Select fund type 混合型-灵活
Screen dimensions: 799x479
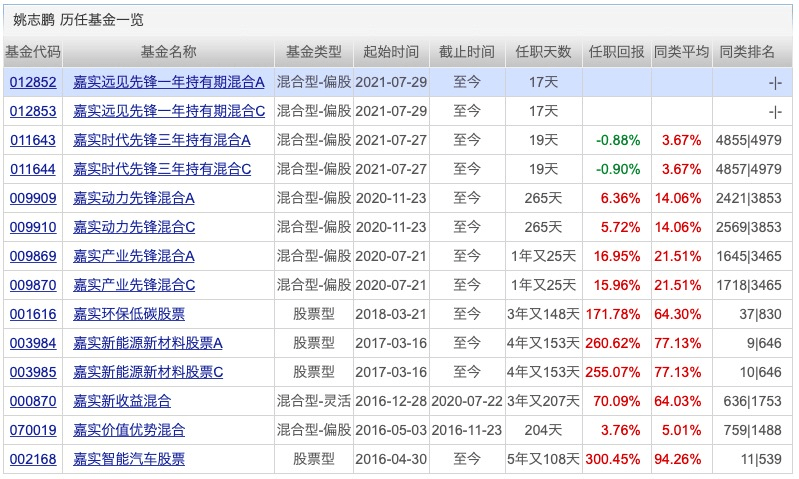pos(314,402)
